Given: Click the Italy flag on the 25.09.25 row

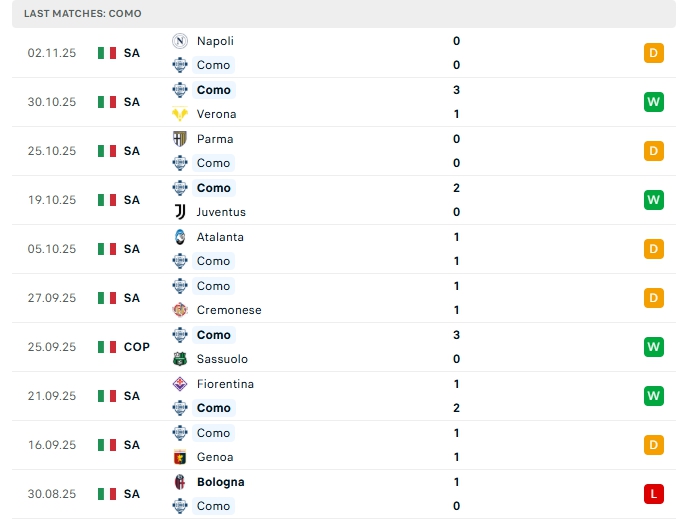Looking at the screenshot, I should [x=107, y=347].
